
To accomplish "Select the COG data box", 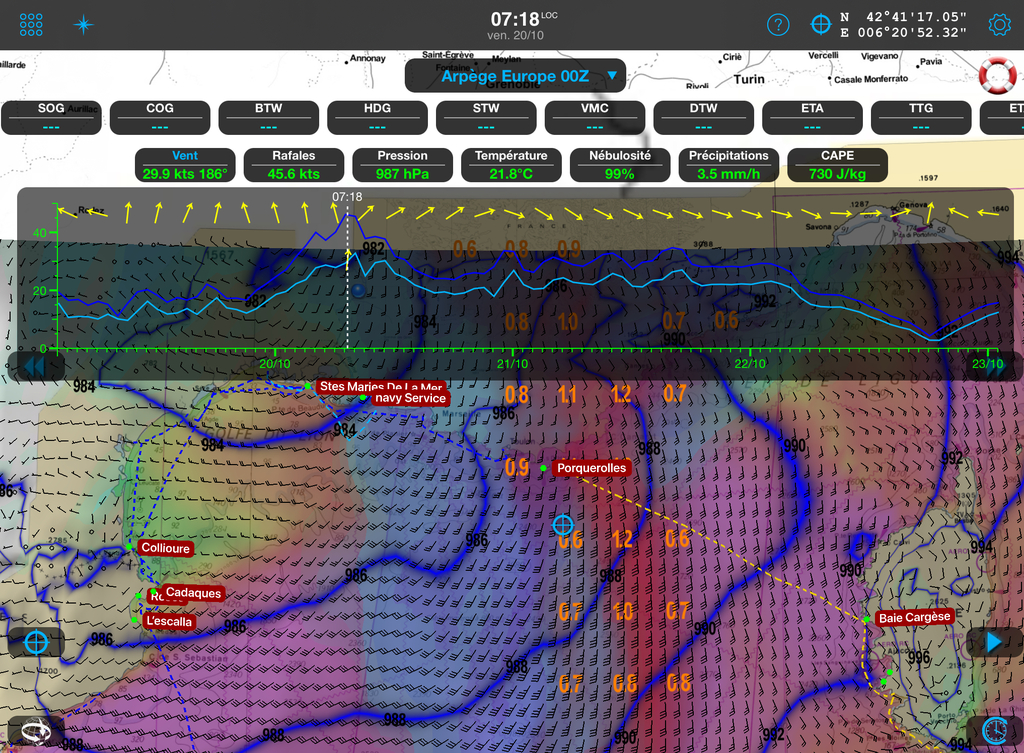I will coord(160,117).
